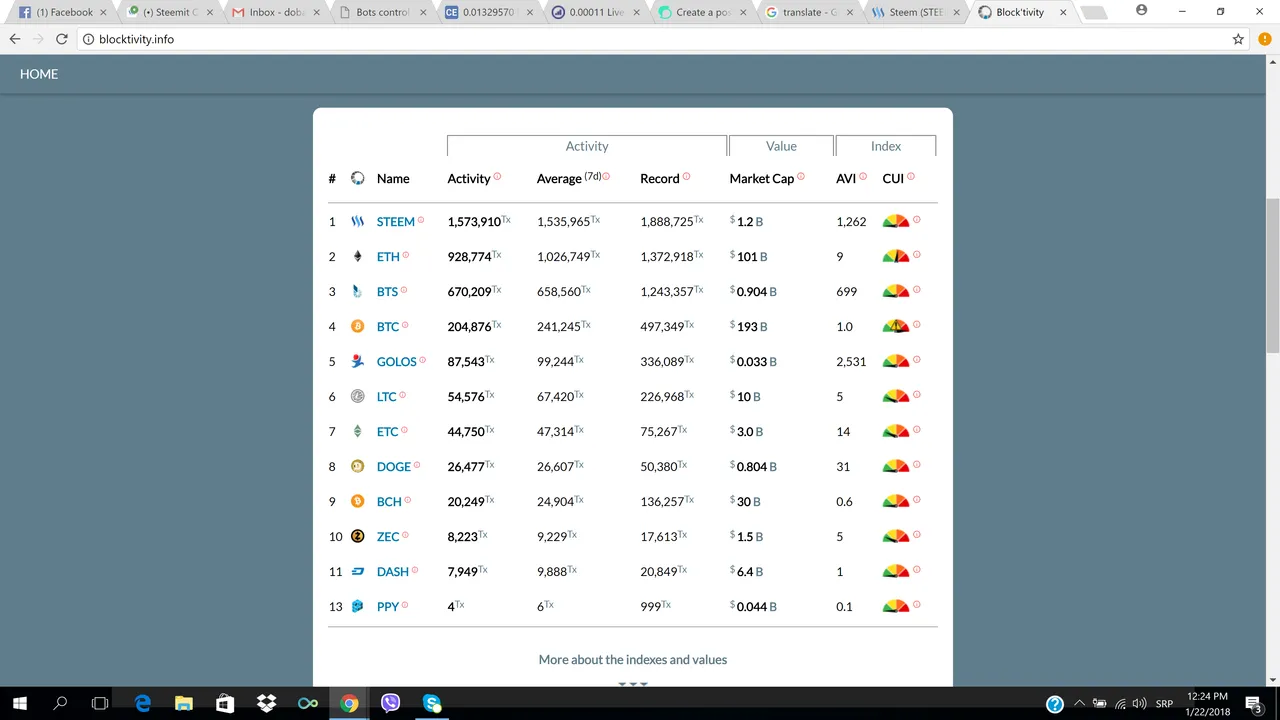Switch to the Facebook tab

point(64,12)
